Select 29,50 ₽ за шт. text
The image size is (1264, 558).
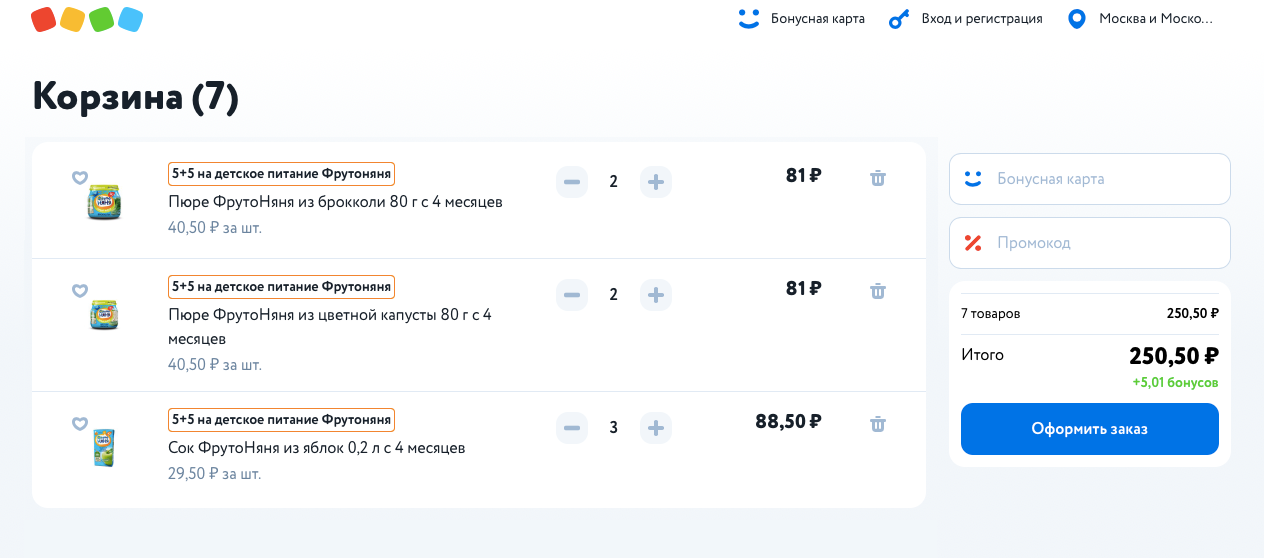(214, 474)
